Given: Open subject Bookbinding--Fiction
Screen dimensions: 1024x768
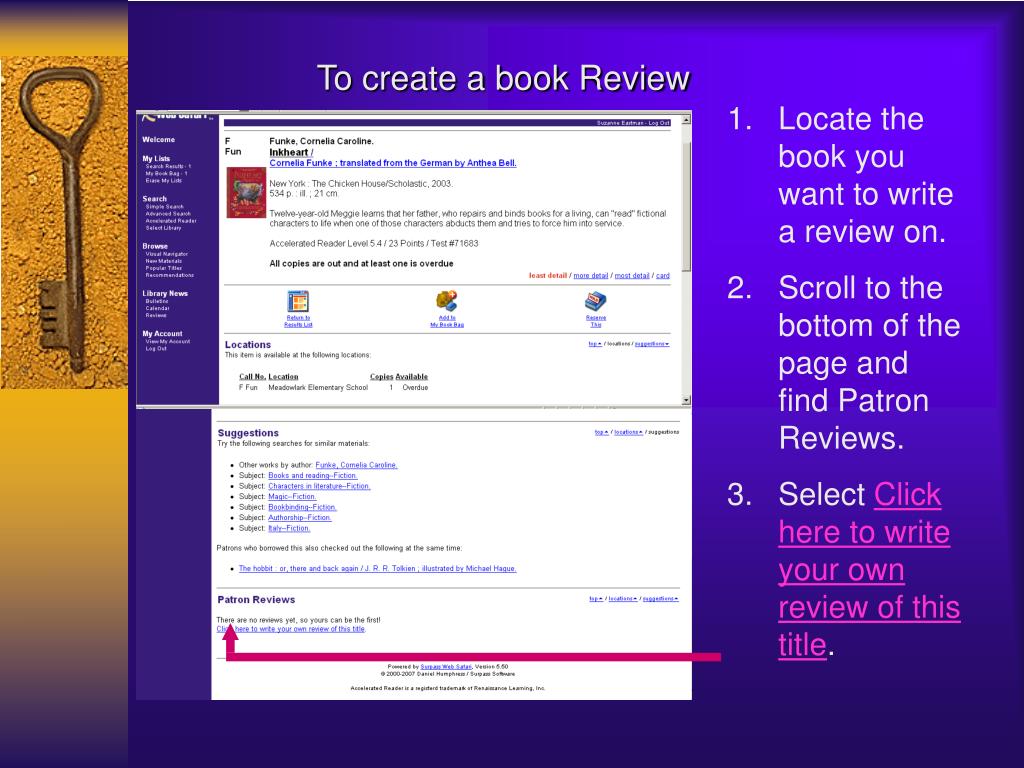Looking at the screenshot, I should coord(302,507).
